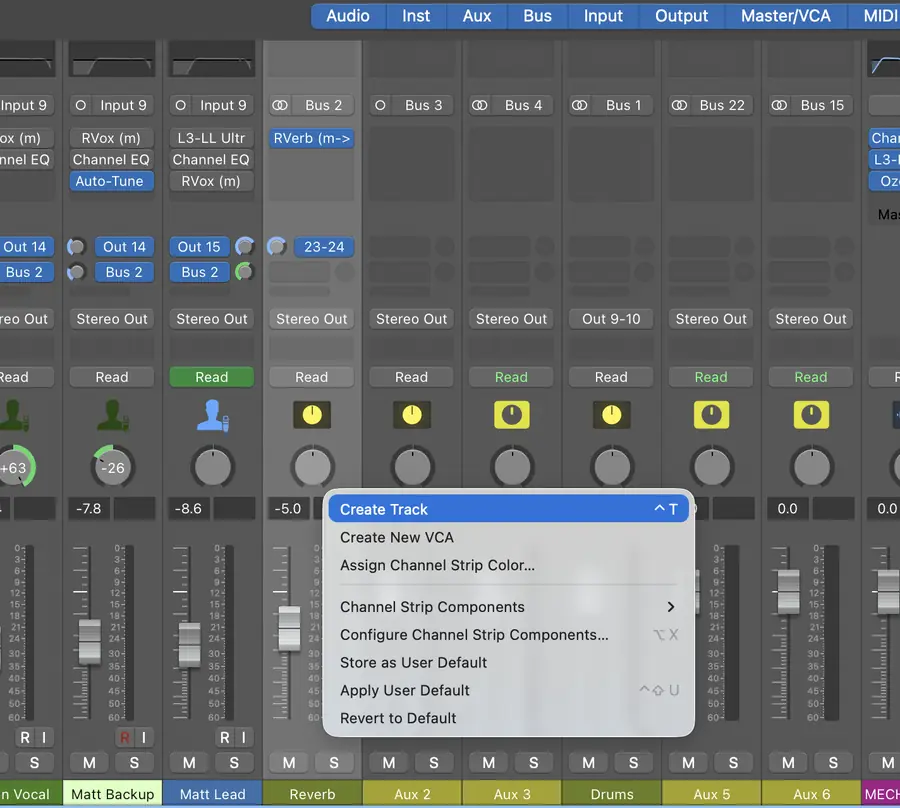Open the Matt Lead Read automation menu

pos(212,377)
